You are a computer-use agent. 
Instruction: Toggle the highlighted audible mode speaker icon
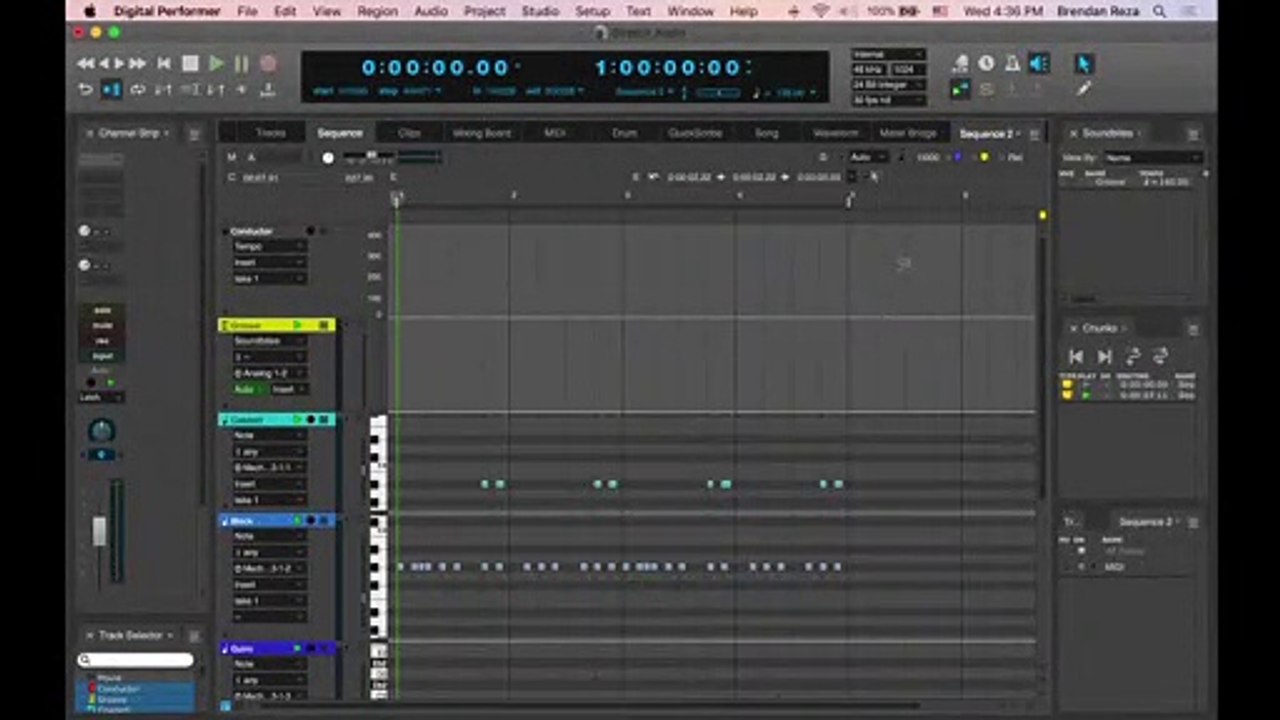tap(1039, 64)
